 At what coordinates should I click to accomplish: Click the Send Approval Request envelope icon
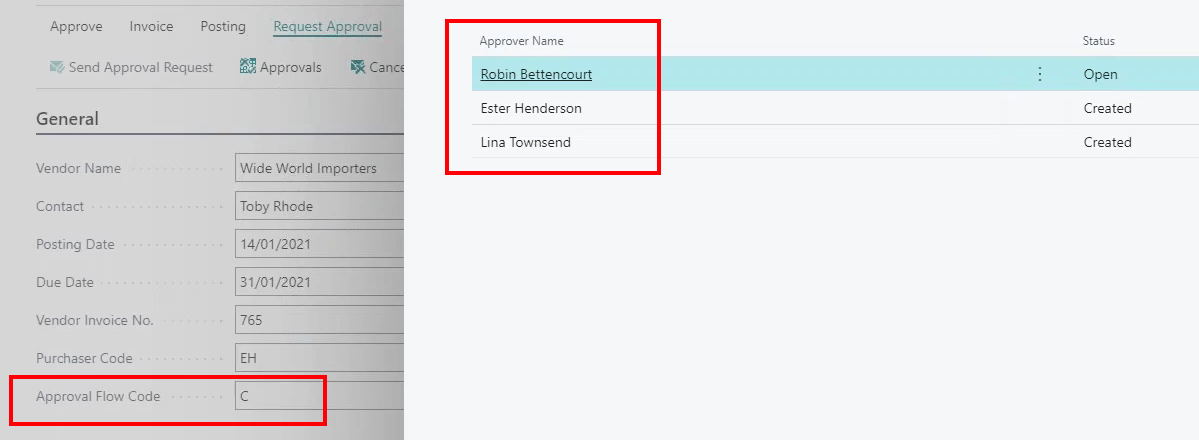[57, 68]
